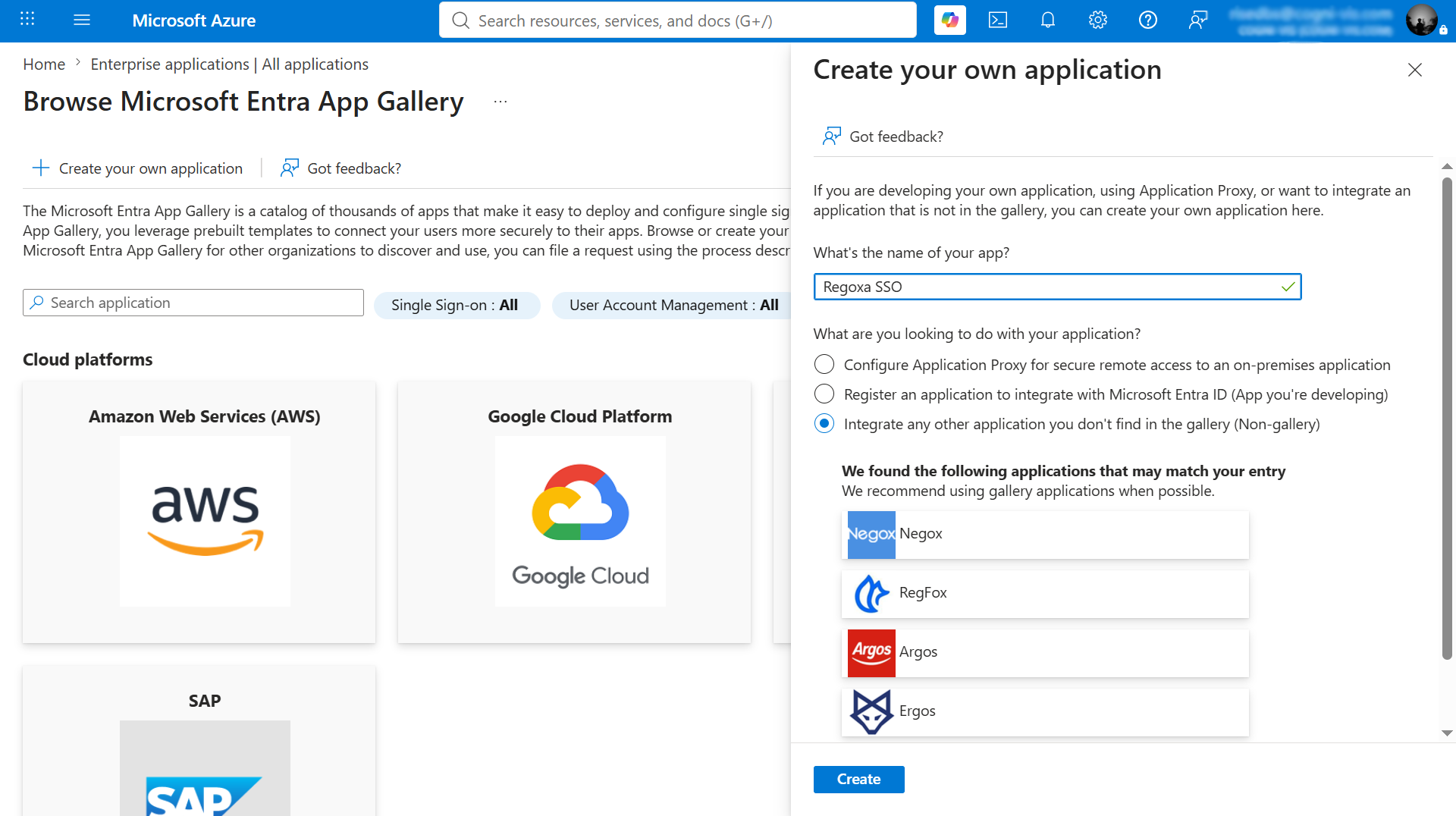Image resolution: width=1456 pixels, height=816 pixels.
Task: Click the SAP logo image
Action: (205, 768)
